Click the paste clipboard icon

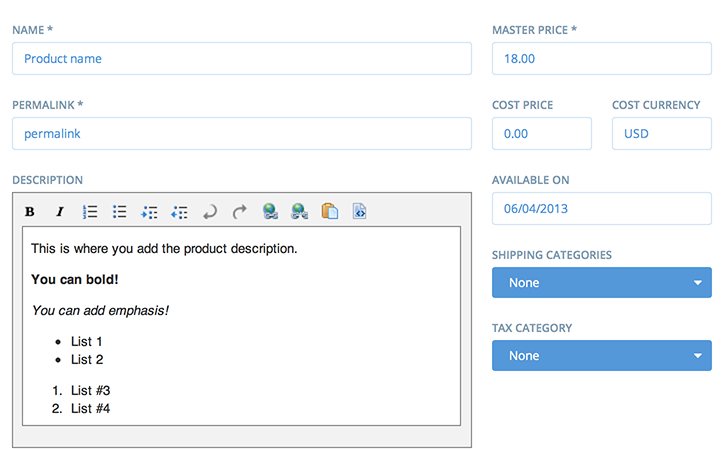[330, 211]
